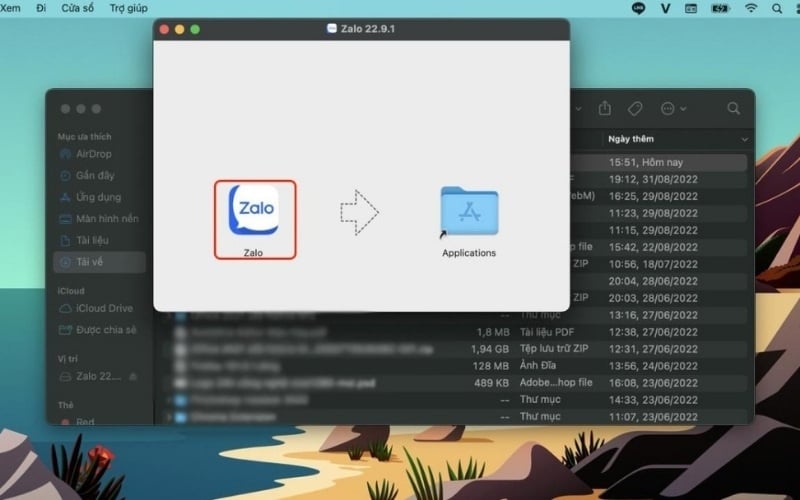This screenshot has width=800, height=500.
Task: Open the battery status menu bar icon
Action: (x=720, y=8)
